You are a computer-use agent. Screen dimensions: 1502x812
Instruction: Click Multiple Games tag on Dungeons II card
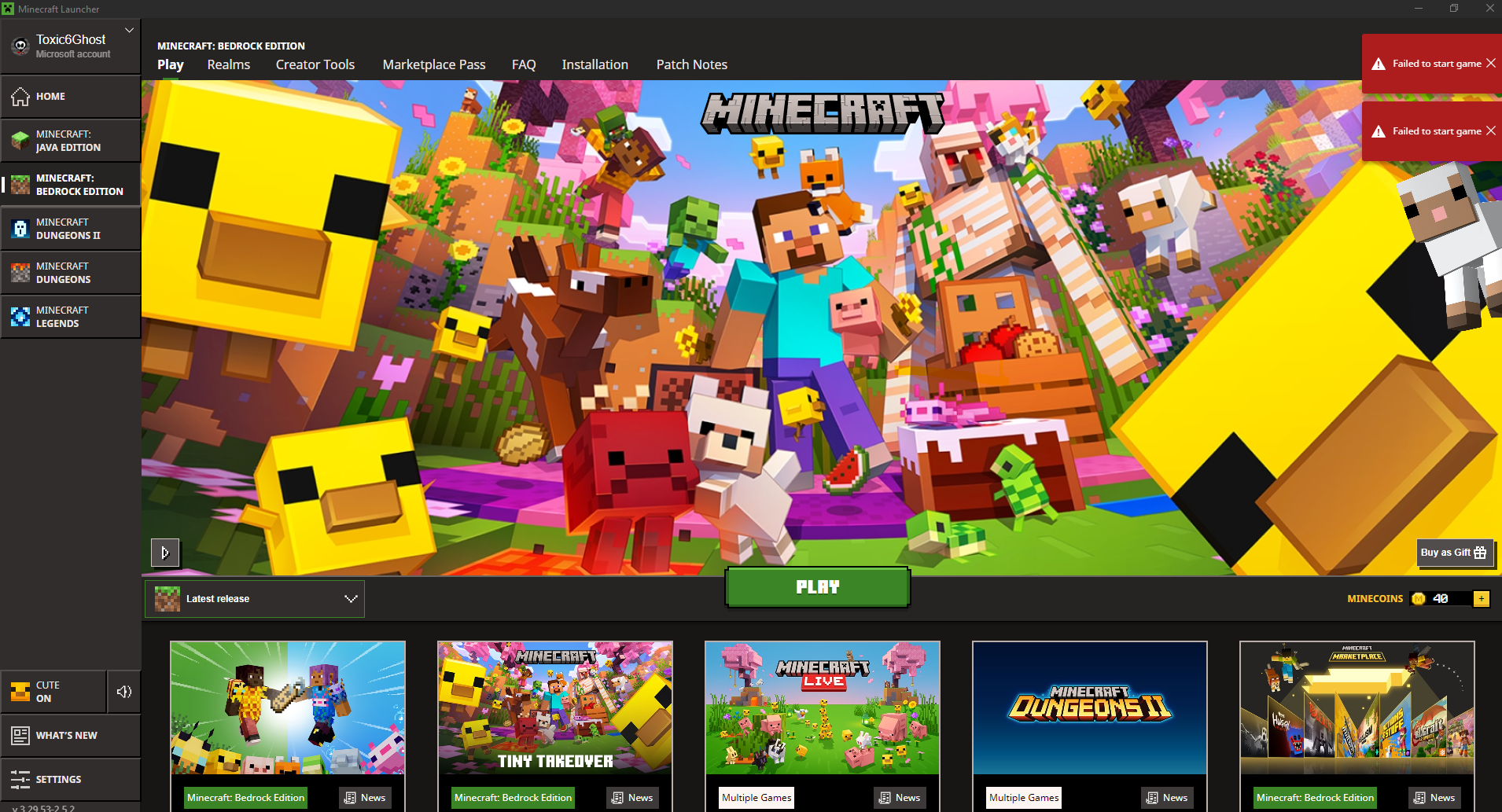pos(1024,798)
